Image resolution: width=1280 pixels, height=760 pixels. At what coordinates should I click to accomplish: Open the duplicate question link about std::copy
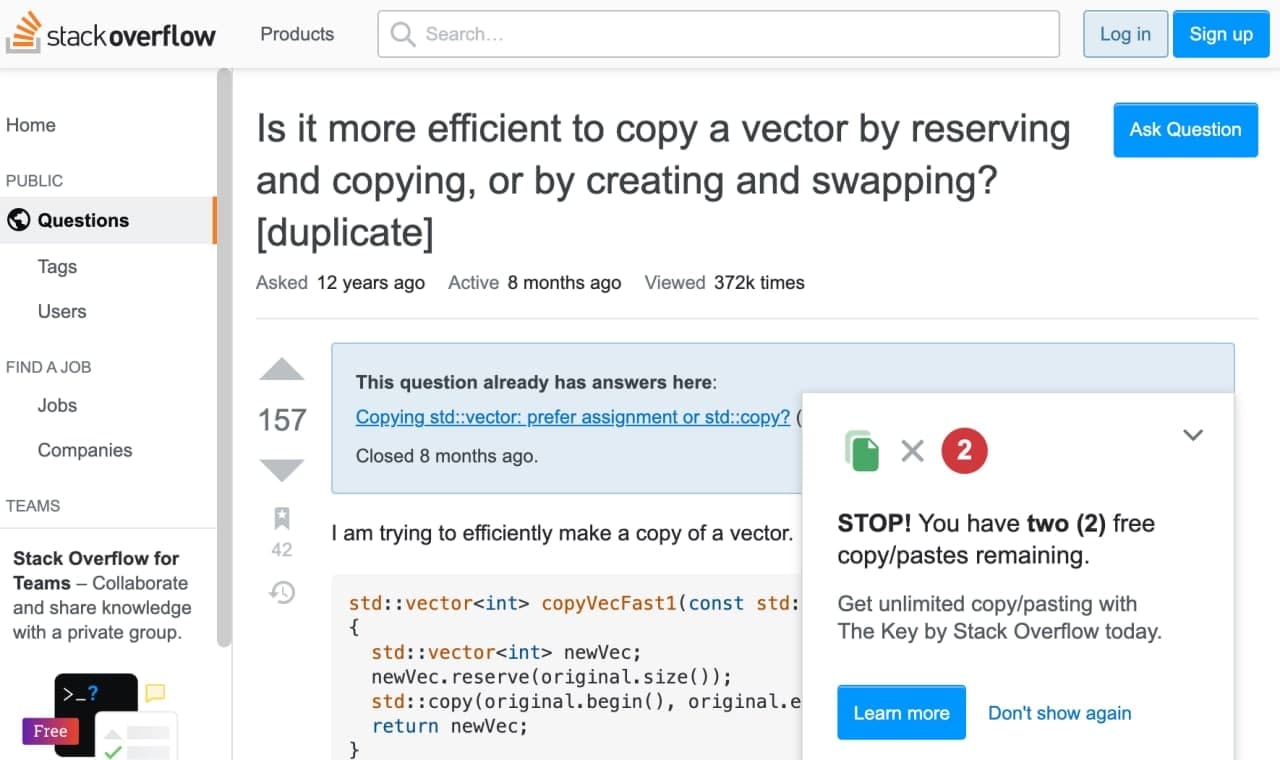(x=573, y=417)
